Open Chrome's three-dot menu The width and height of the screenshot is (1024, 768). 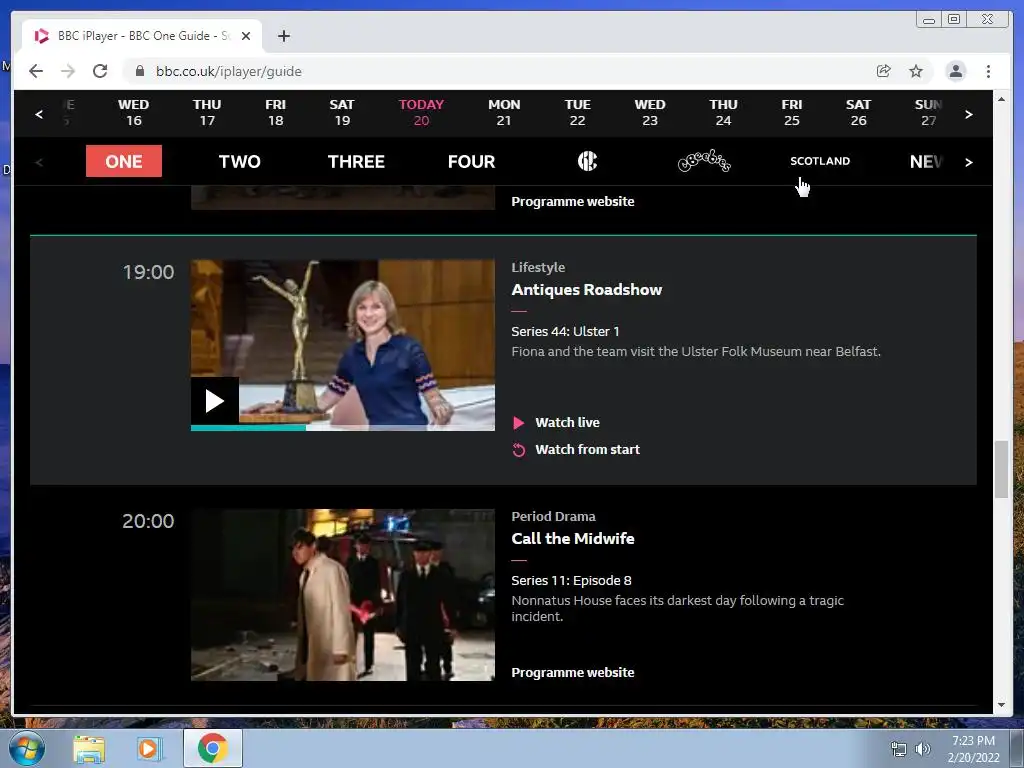pyautogui.click(x=988, y=71)
